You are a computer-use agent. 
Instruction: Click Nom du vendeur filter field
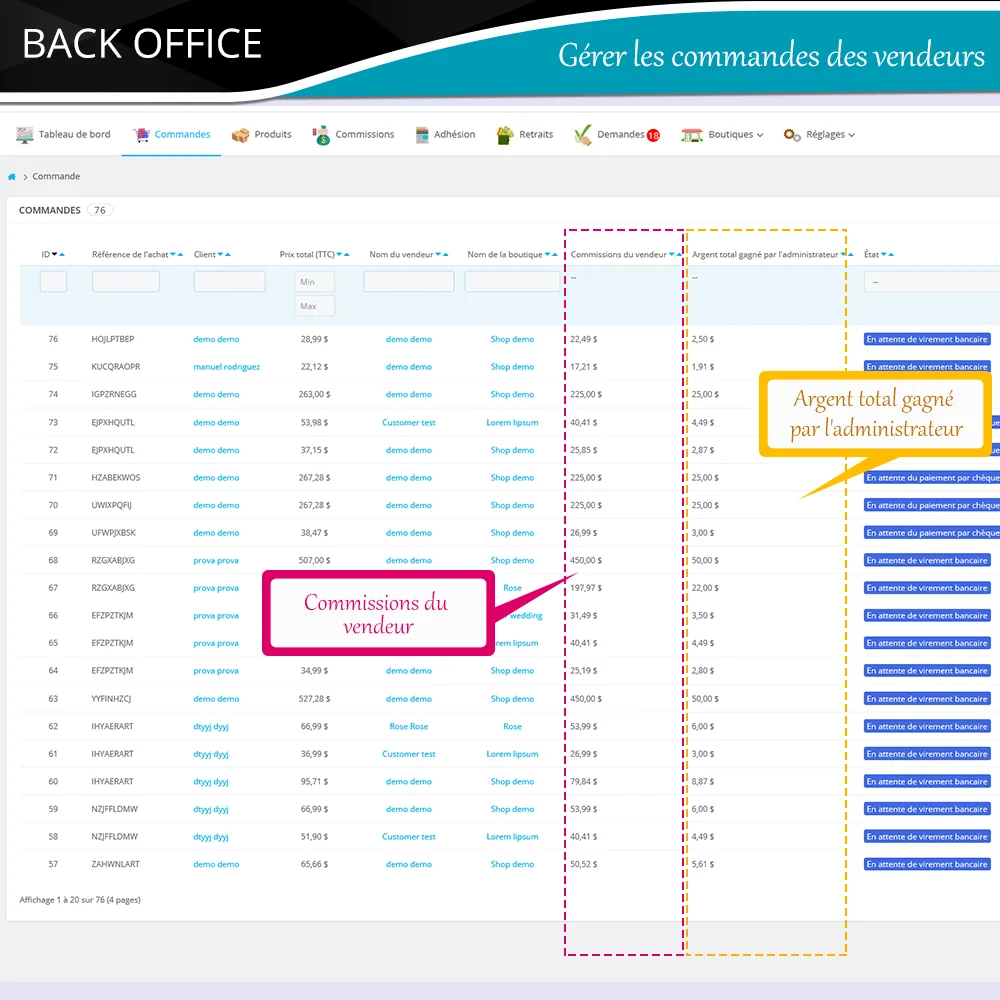[x=409, y=282]
